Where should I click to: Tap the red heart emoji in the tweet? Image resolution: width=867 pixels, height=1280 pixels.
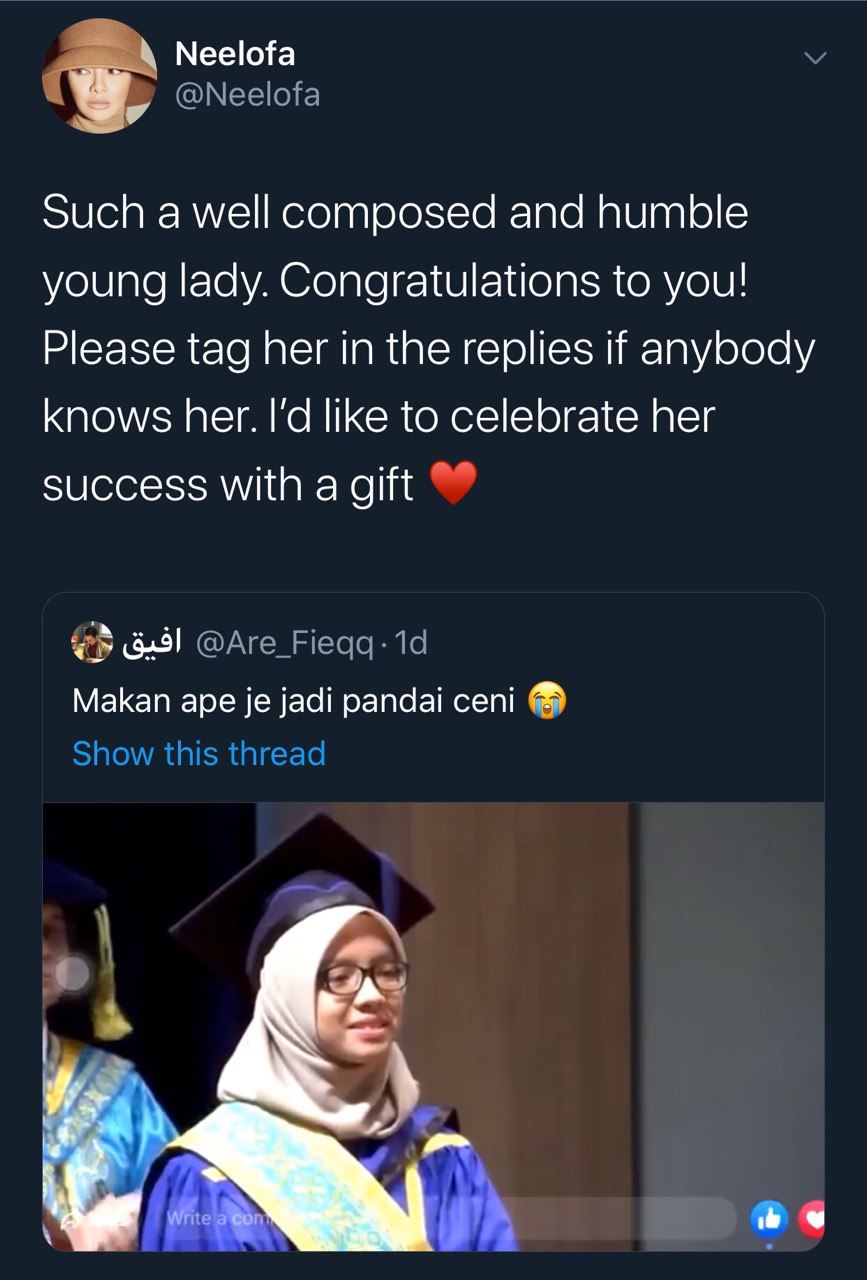coord(452,485)
